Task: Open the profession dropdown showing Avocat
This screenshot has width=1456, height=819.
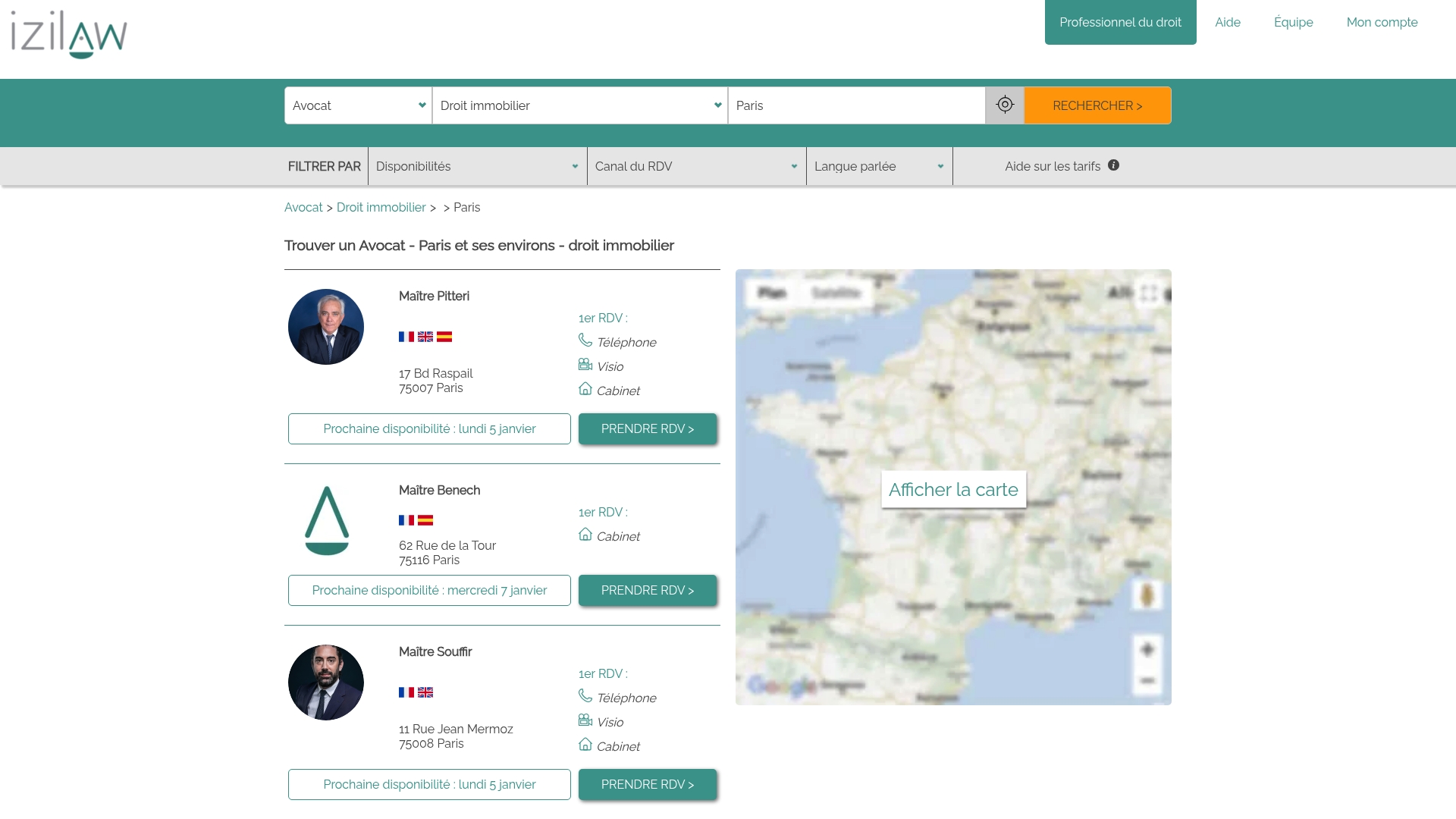Action: 357,105
